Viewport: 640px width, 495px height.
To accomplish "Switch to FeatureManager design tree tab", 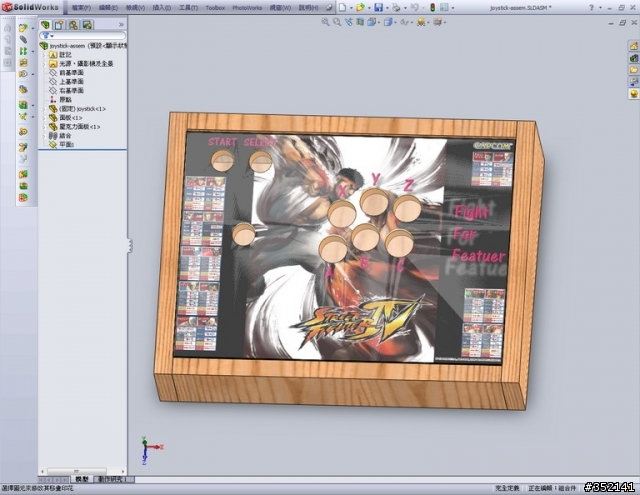I will (45, 25).
